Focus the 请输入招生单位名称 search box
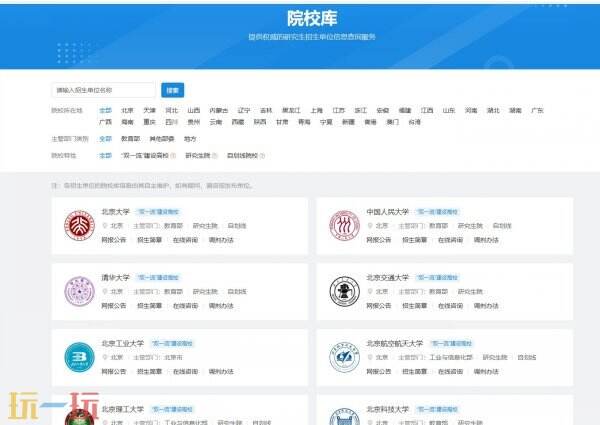Viewport: 600px width, 425px height. (103, 90)
